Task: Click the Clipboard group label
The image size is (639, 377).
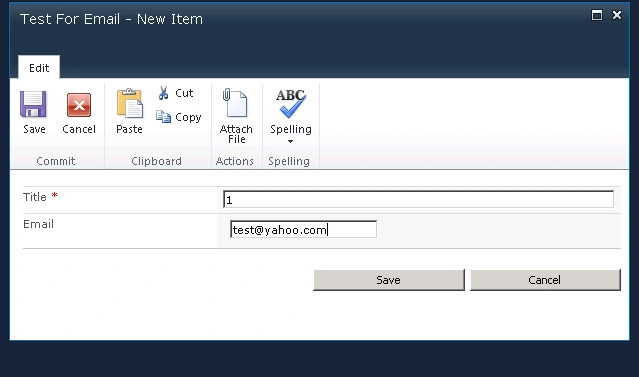Action: pyautogui.click(x=156, y=161)
